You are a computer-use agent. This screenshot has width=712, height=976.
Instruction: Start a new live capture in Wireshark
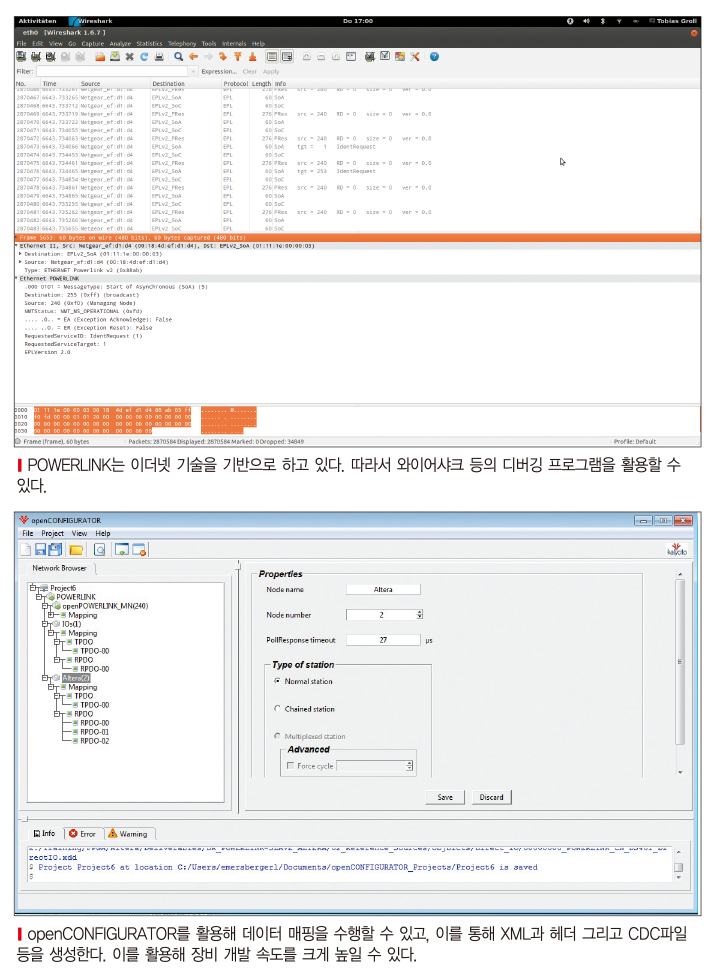click(50, 57)
